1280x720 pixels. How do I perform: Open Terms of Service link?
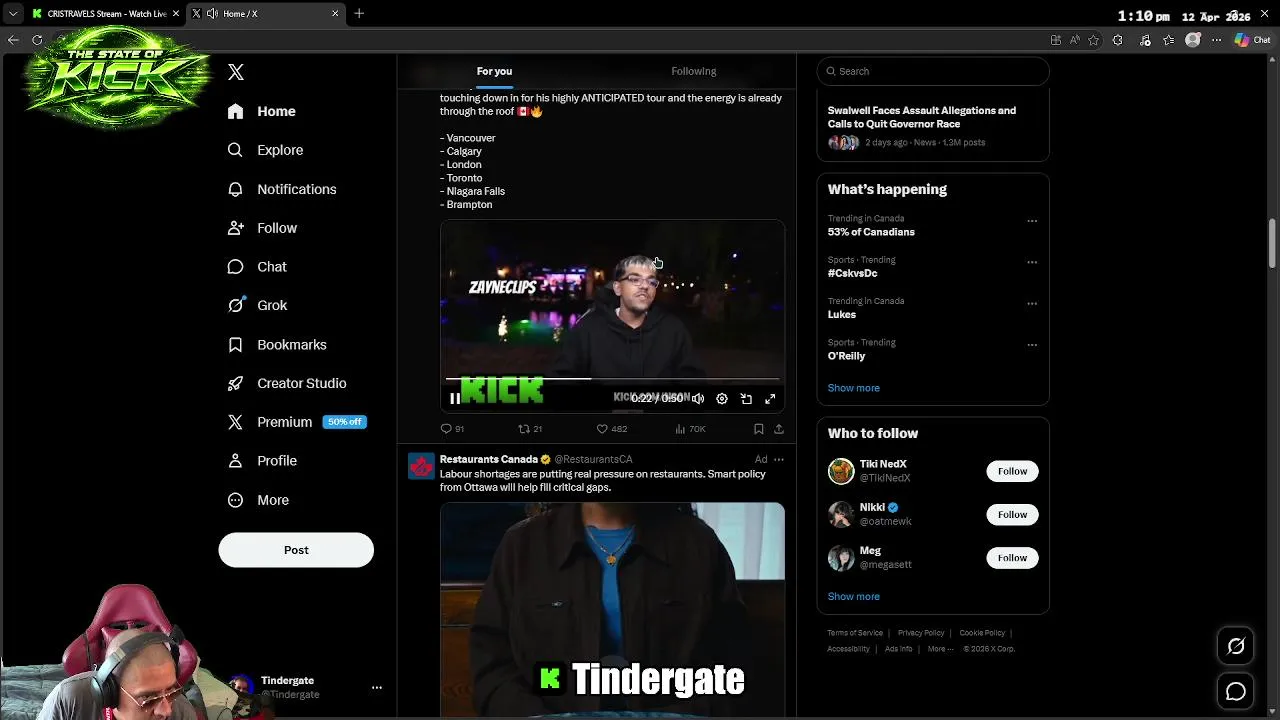855,633
